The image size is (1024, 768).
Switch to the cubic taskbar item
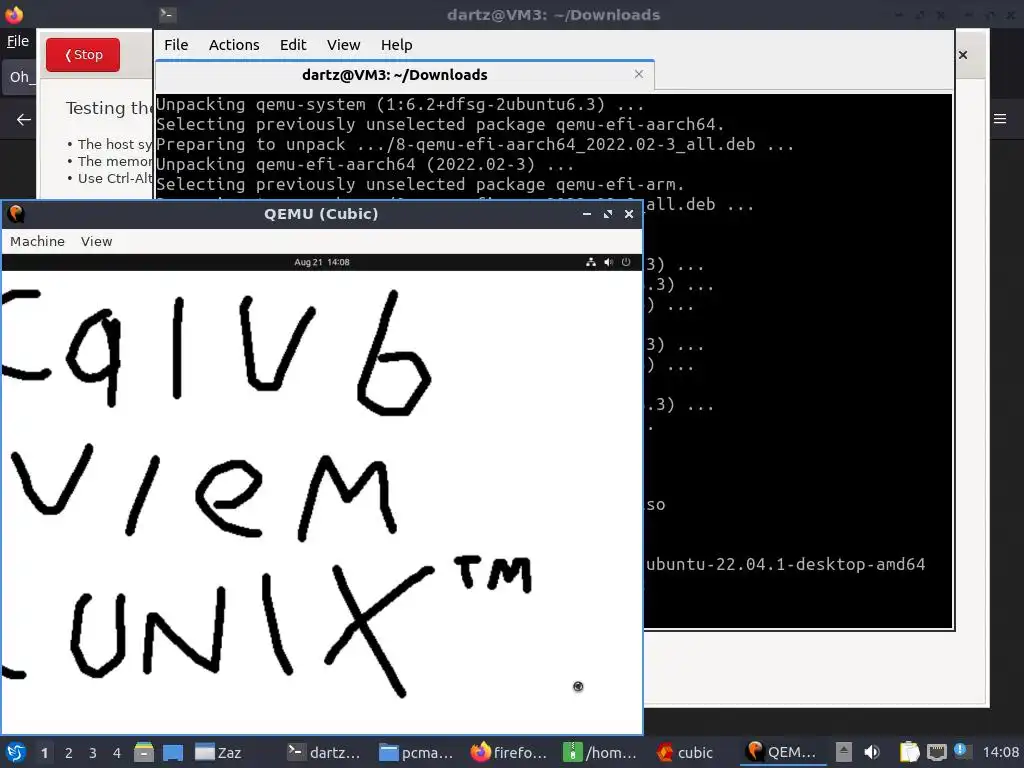(684, 752)
